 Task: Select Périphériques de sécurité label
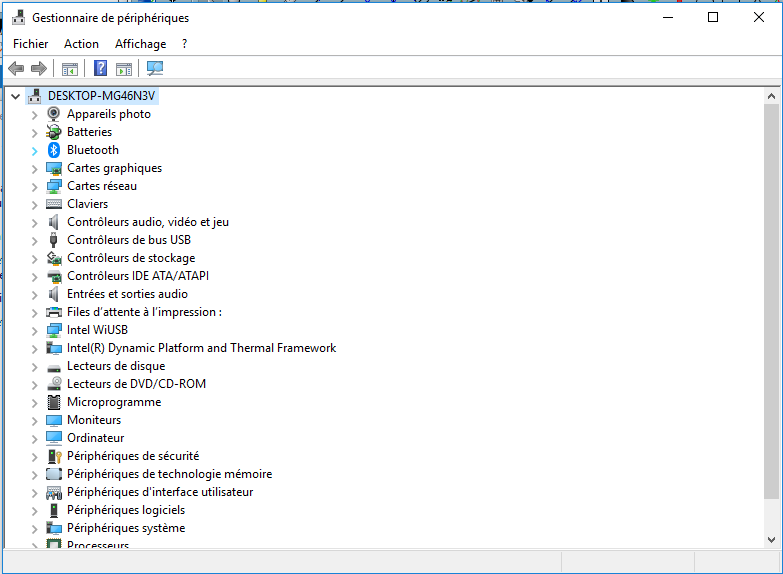click(x=133, y=456)
